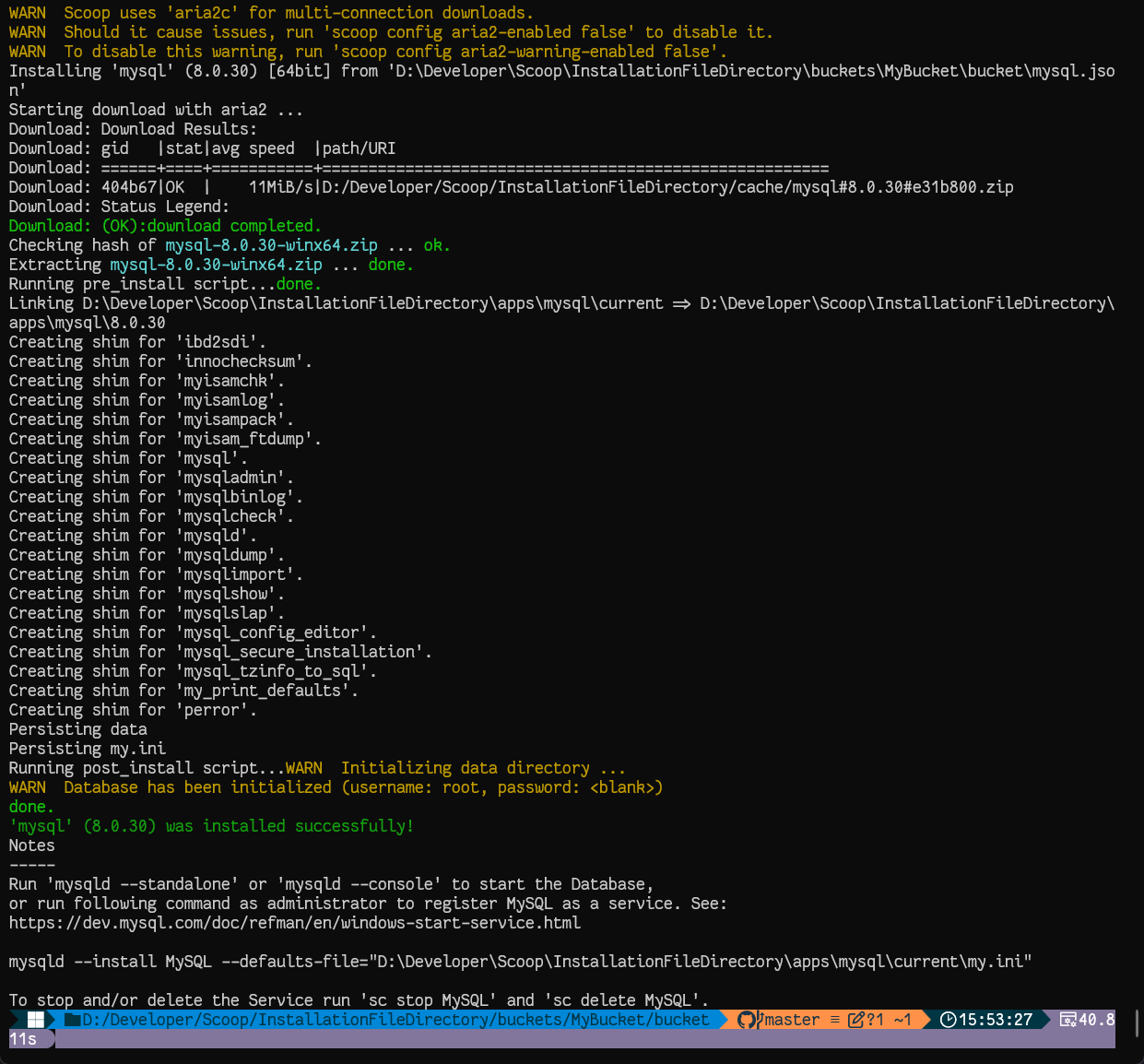Viewport: 1144px width, 1064px height.
Task: Click the 'Creating shim for myisam_ftdump' line
Action: [x=165, y=438]
